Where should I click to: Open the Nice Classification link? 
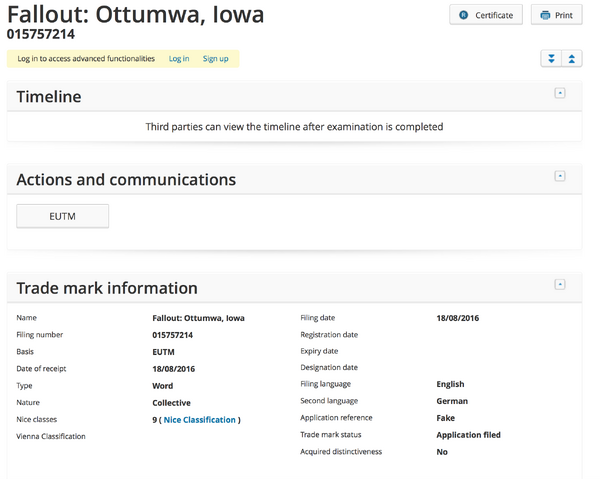point(199,420)
